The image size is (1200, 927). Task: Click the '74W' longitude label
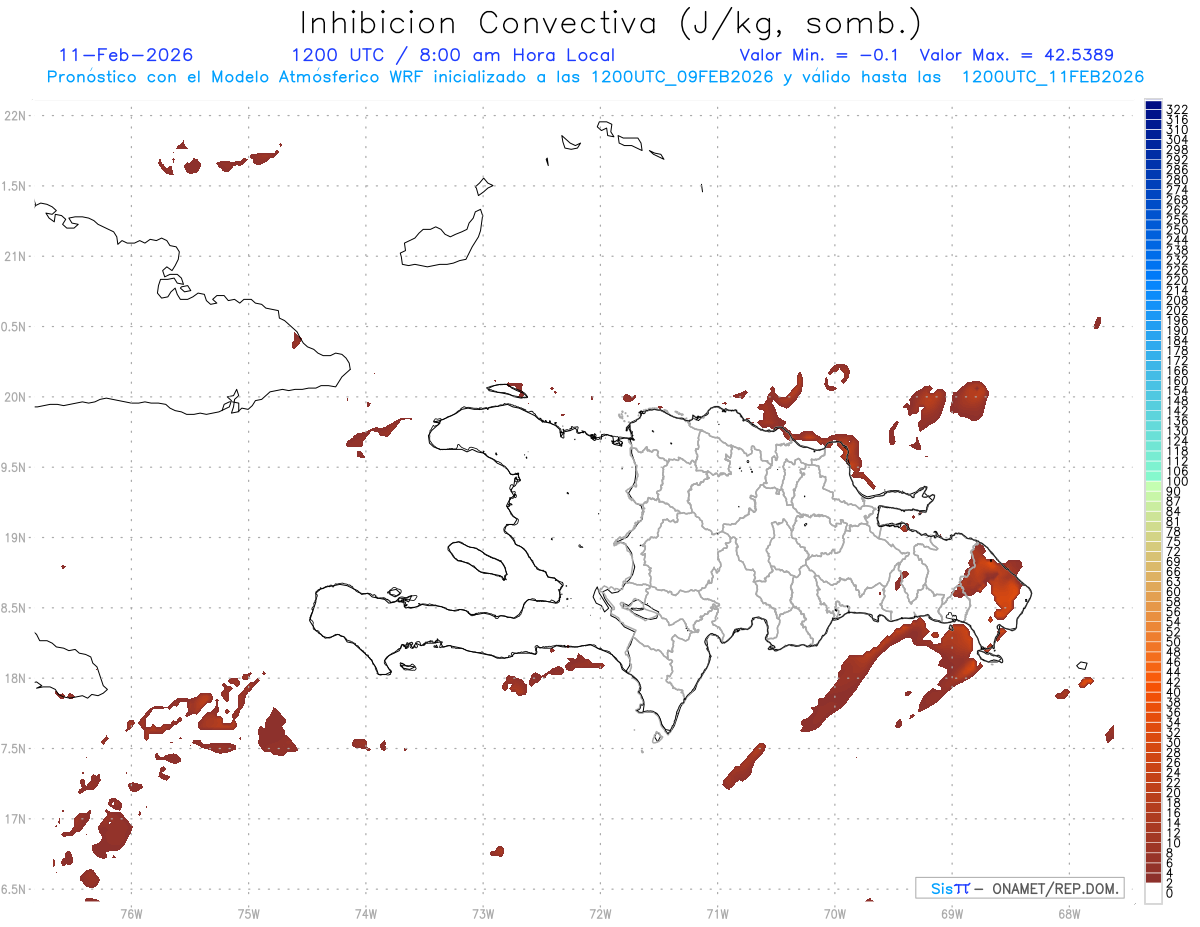(366, 912)
